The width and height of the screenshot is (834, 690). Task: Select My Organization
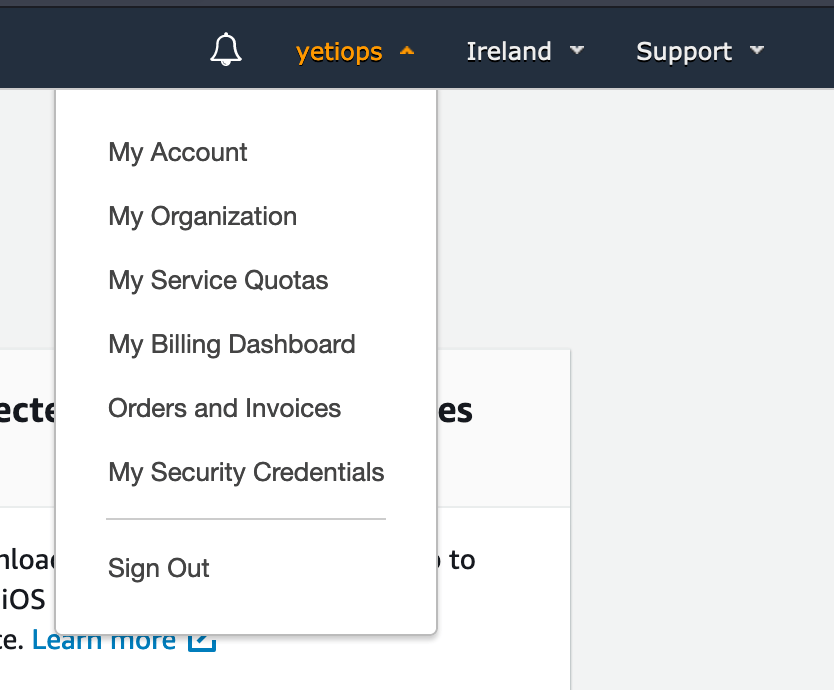202,216
